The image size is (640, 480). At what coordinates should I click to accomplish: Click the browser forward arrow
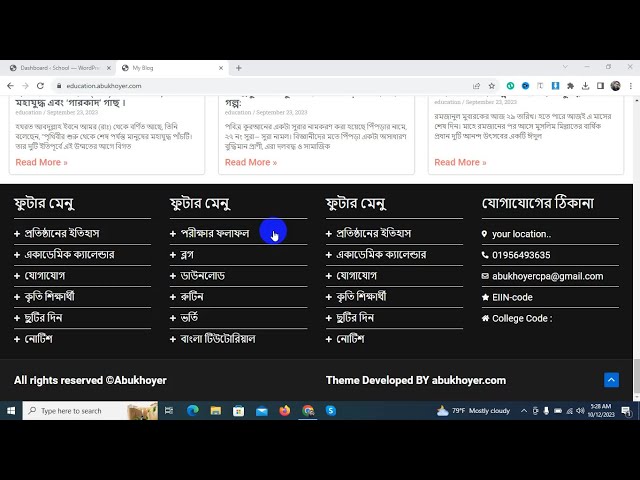[x=25, y=86]
